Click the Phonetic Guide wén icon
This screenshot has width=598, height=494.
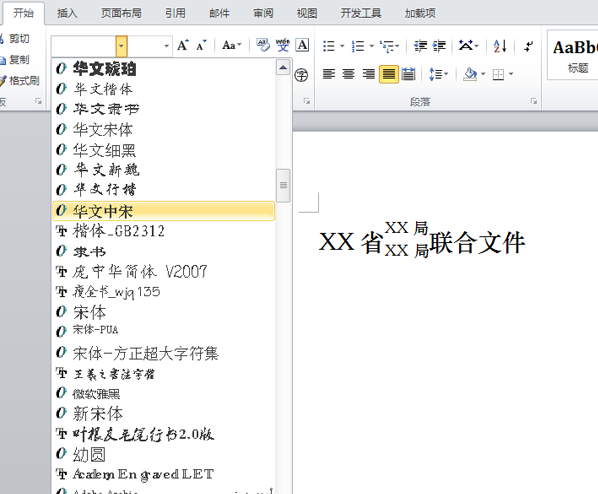(283, 45)
